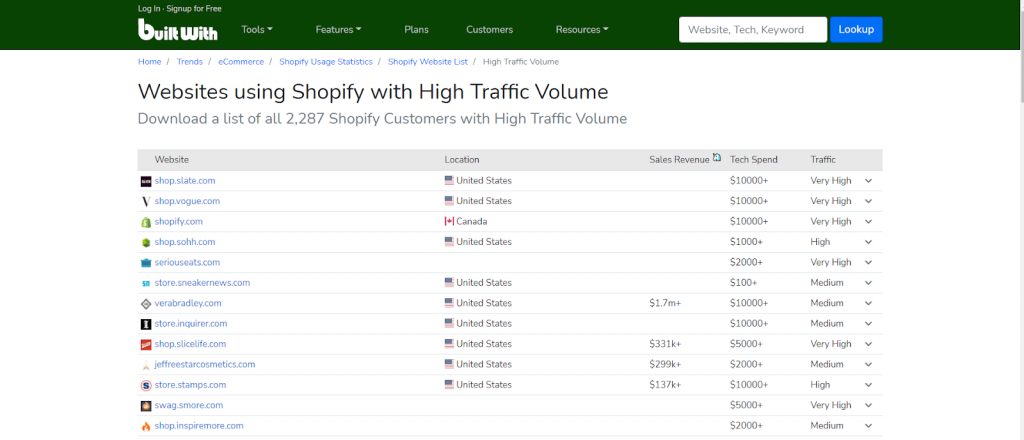Expand the shopify.com row chevron
Screen dimensions: 1024x440
(x=869, y=221)
